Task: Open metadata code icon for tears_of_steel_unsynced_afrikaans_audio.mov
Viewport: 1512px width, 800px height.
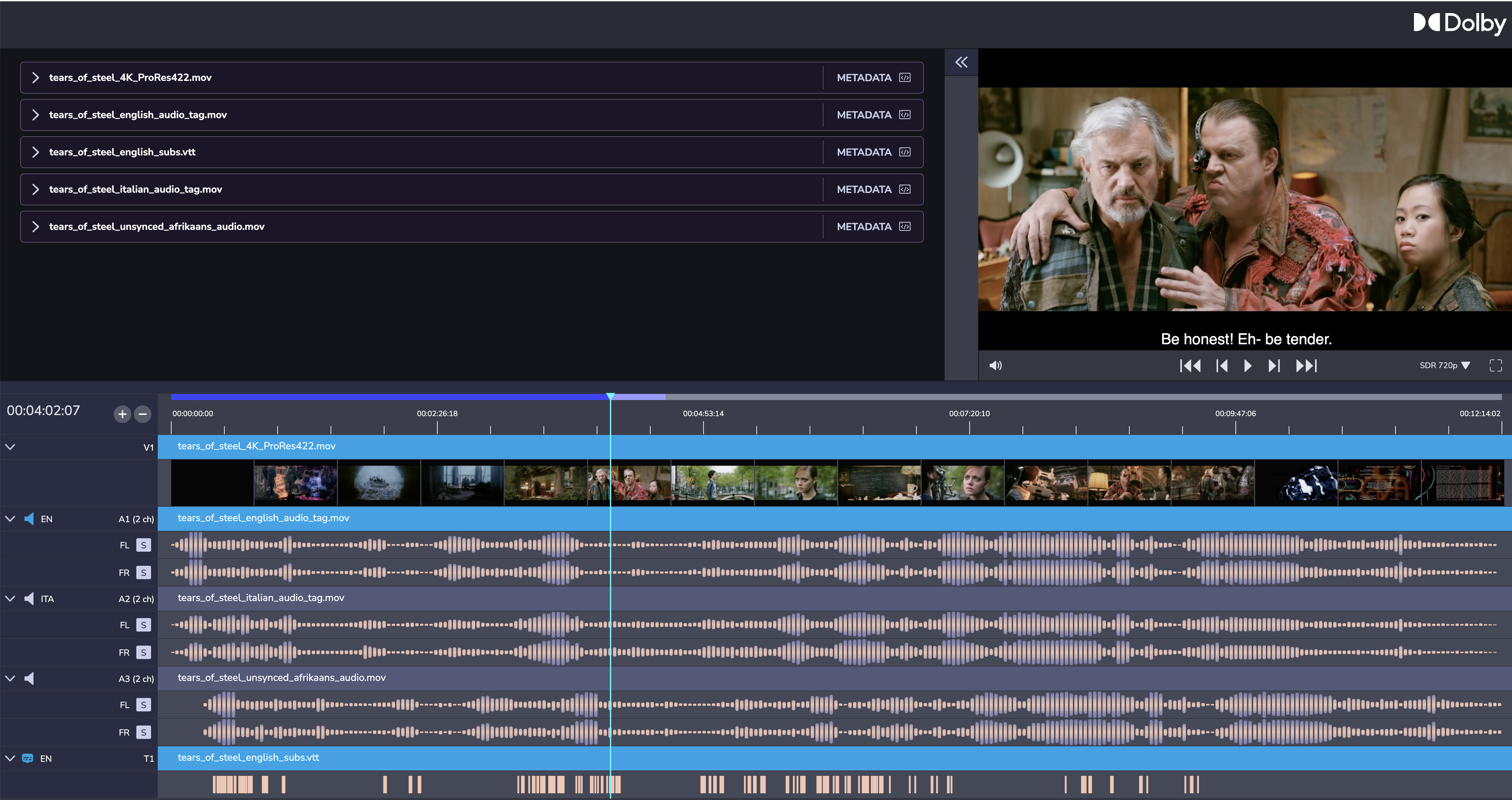Action: [x=904, y=227]
